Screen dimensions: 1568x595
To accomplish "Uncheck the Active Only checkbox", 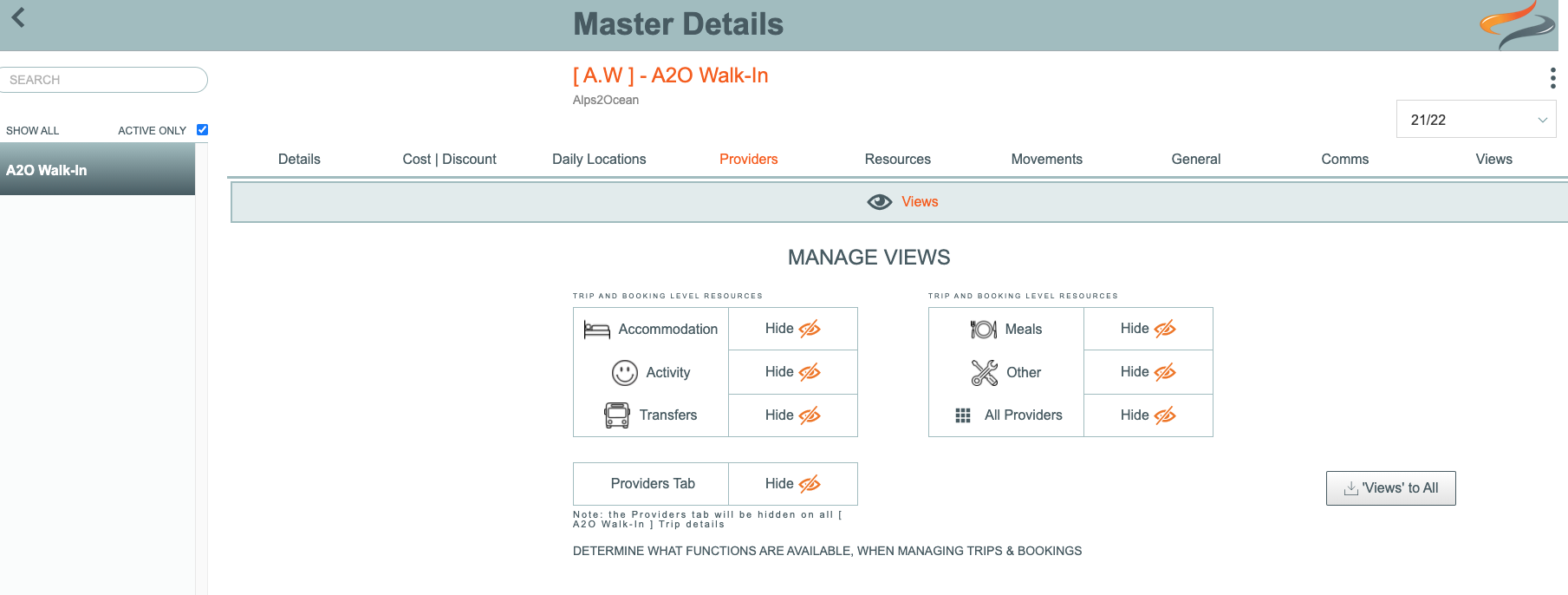I will coord(202,130).
